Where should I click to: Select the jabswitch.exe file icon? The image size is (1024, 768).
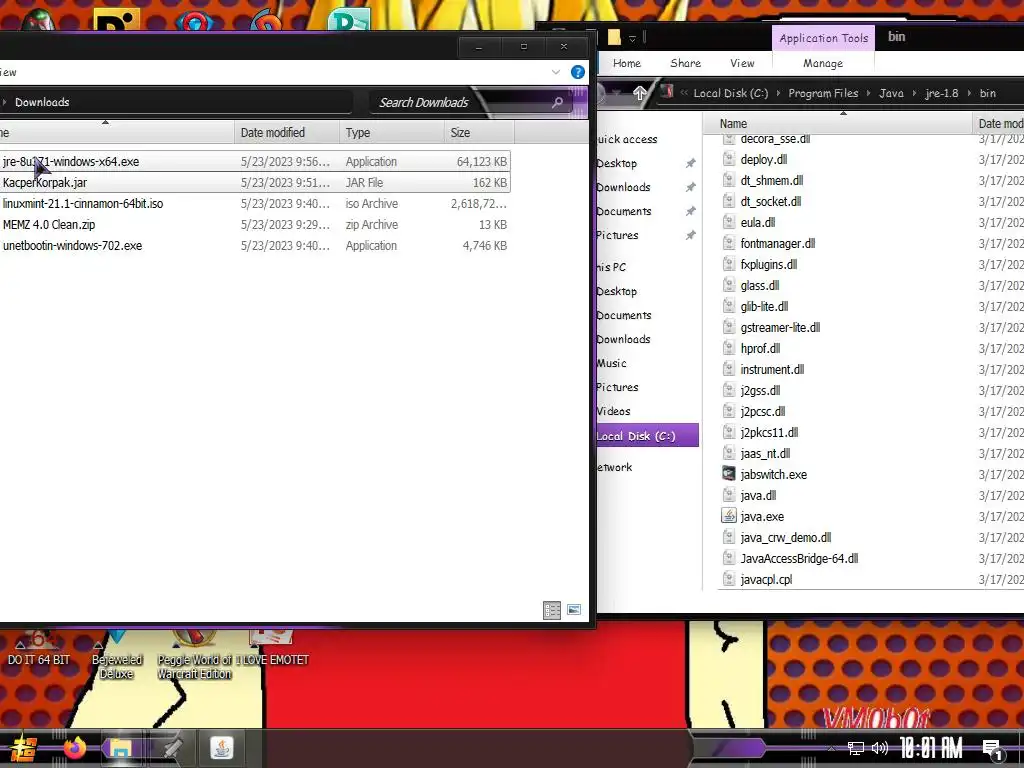pos(729,474)
